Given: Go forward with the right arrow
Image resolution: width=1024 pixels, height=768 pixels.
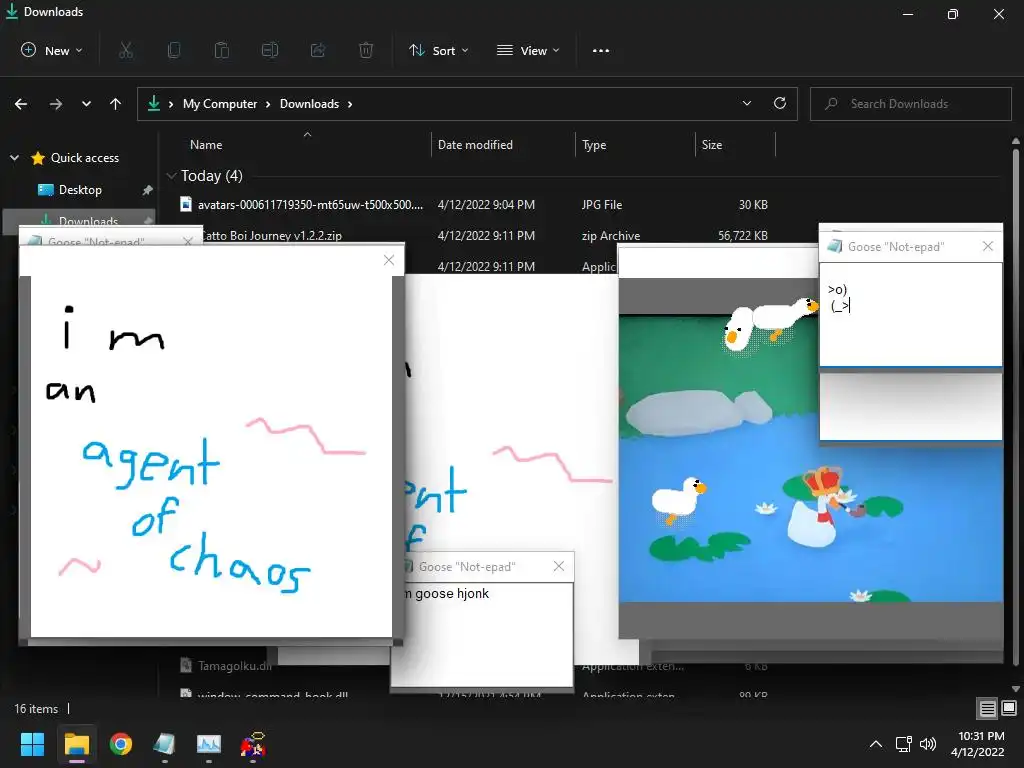Looking at the screenshot, I should 56,104.
